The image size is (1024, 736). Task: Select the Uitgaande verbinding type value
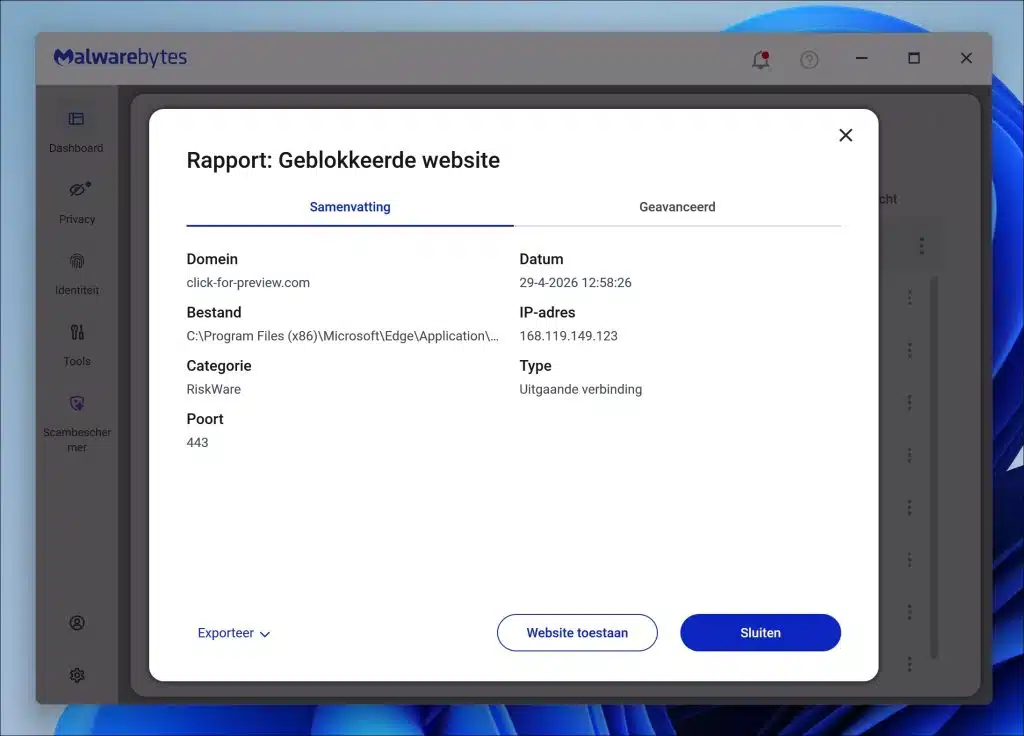tap(581, 389)
